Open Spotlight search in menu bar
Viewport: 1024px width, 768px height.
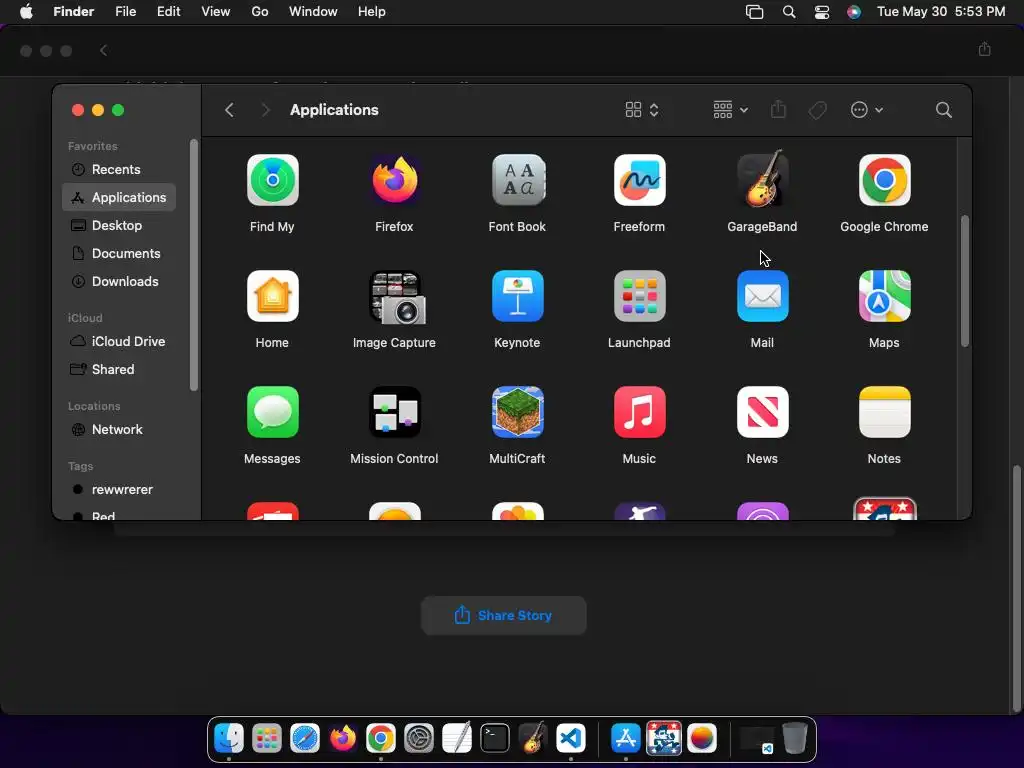pyautogui.click(x=789, y=12)
